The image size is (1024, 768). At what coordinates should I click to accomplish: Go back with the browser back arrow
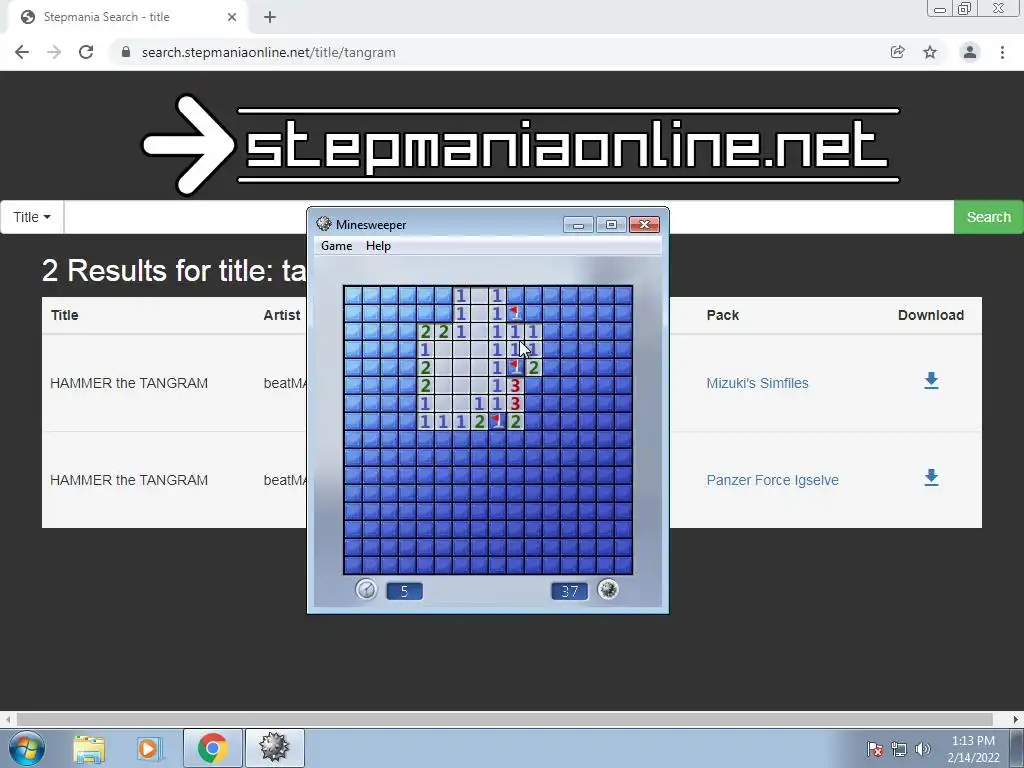(22, 52)
